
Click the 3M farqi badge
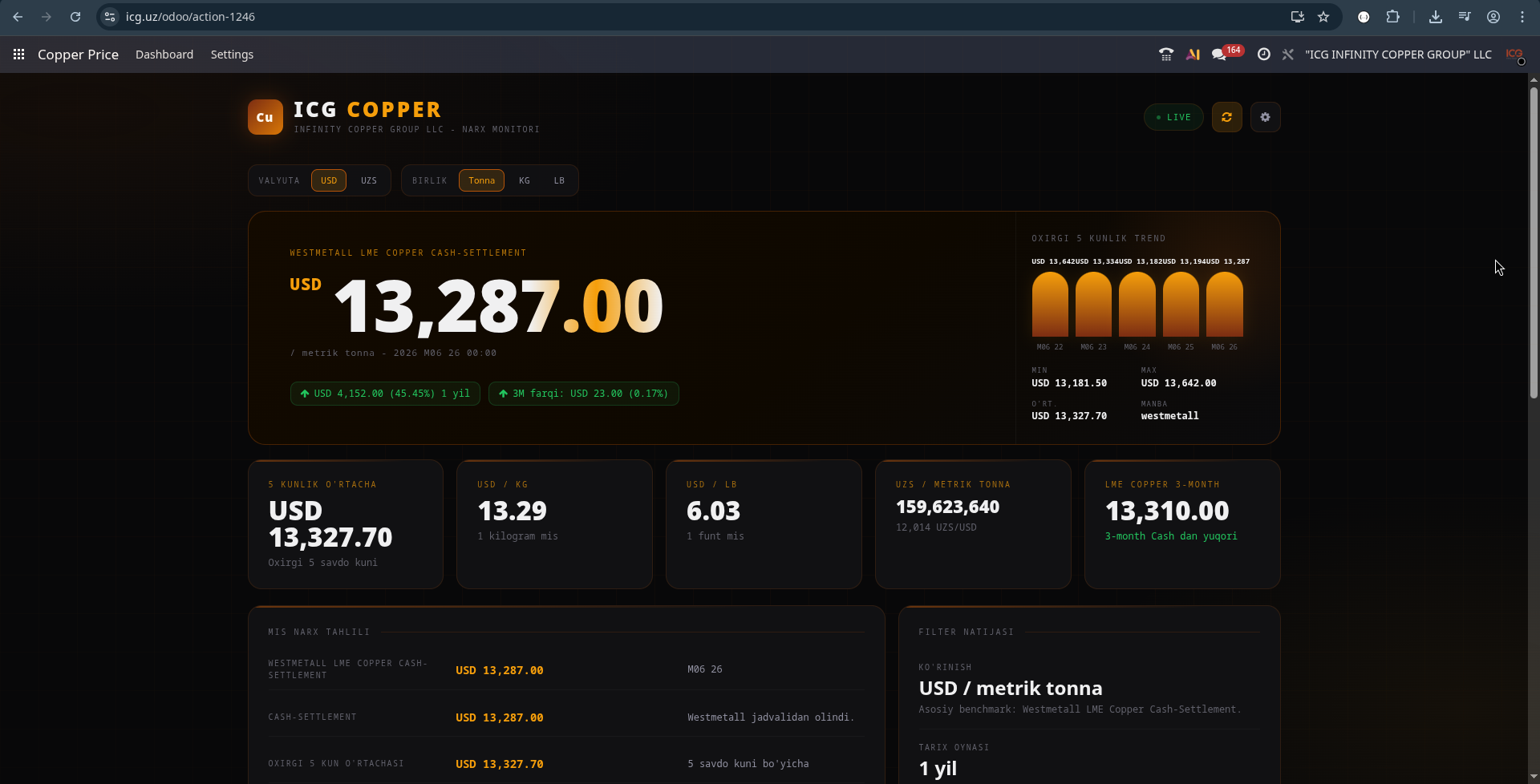[x=583, y=394]
